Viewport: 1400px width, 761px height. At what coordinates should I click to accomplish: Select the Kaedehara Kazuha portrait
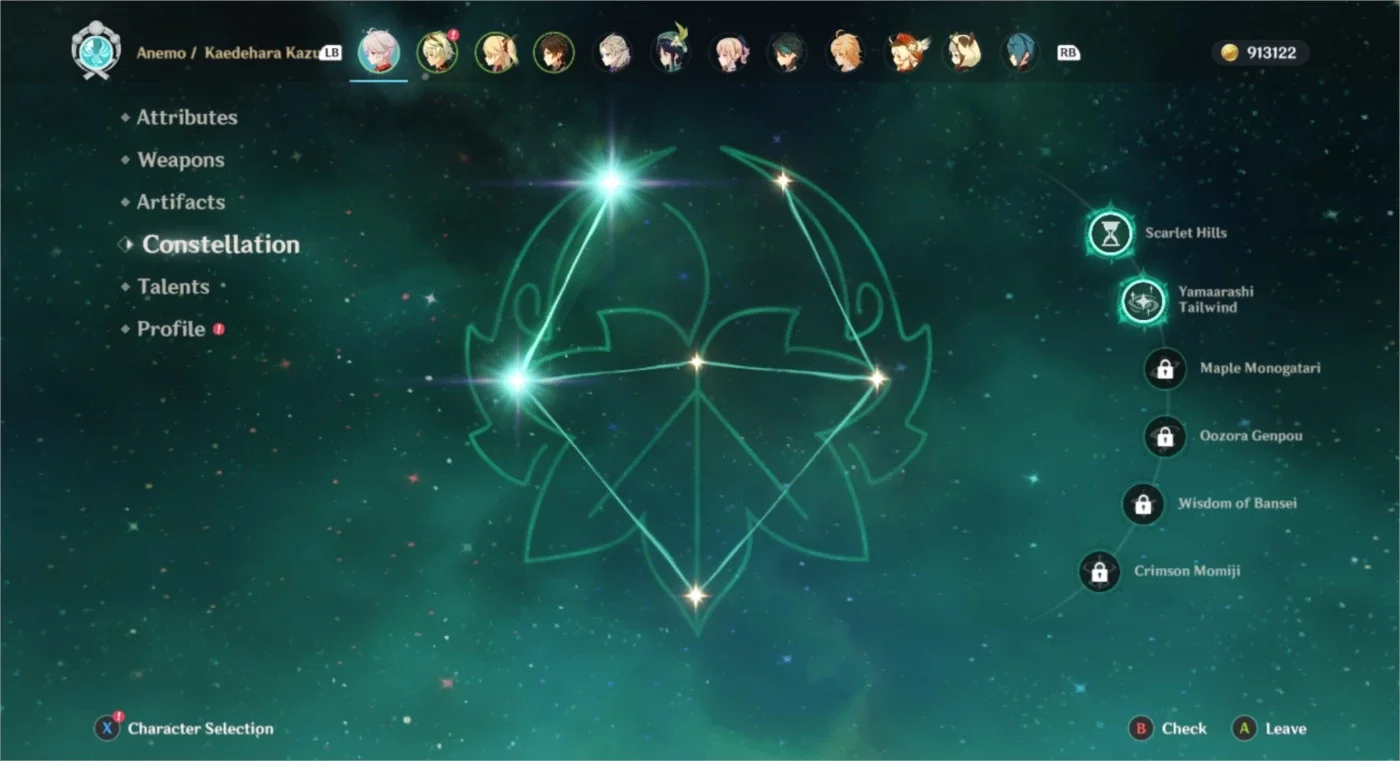[x=379, y=52]
